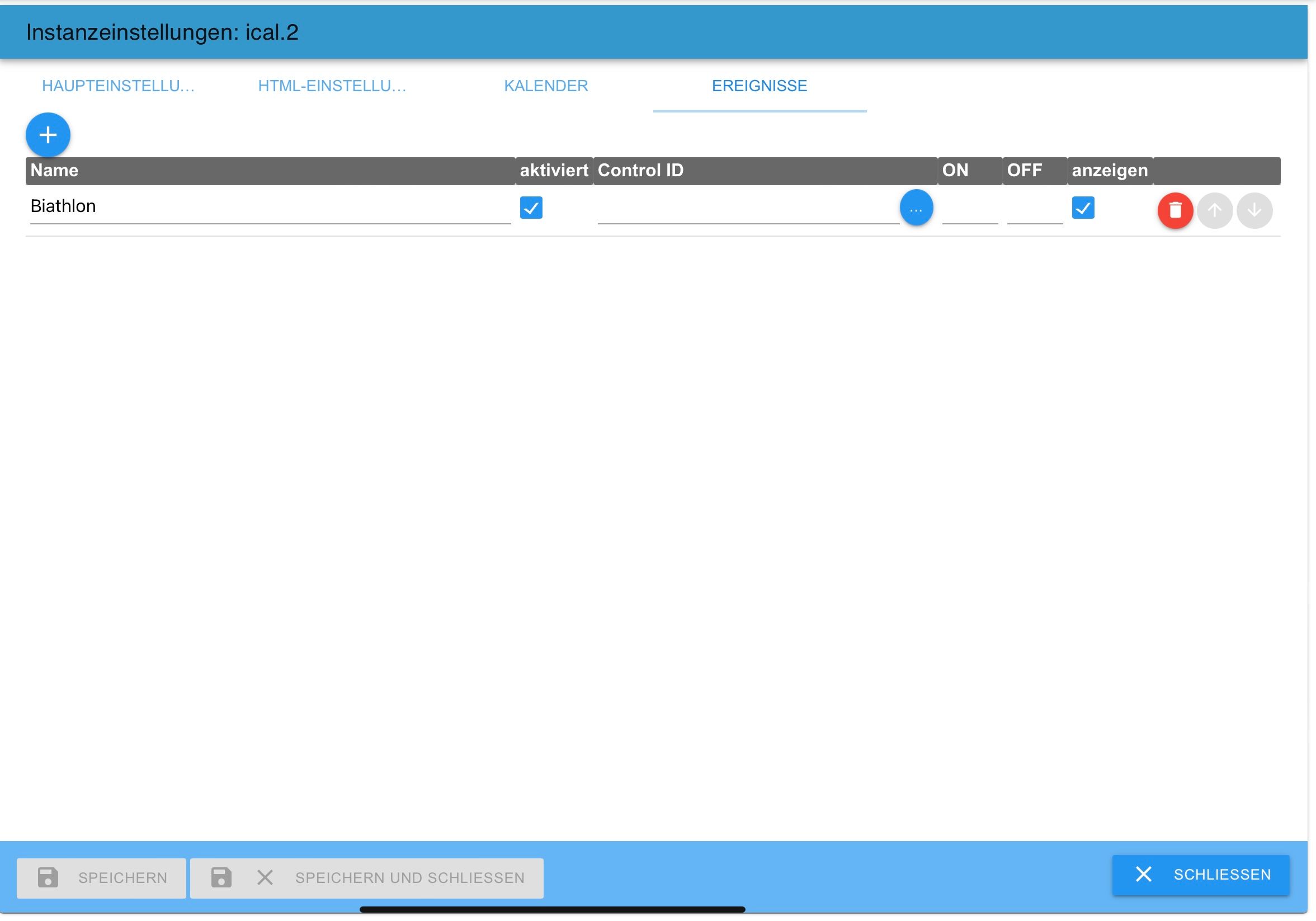The image size is (1316, 921).
Task: Click the Control ID text field
Action: (x=747, y=210)
